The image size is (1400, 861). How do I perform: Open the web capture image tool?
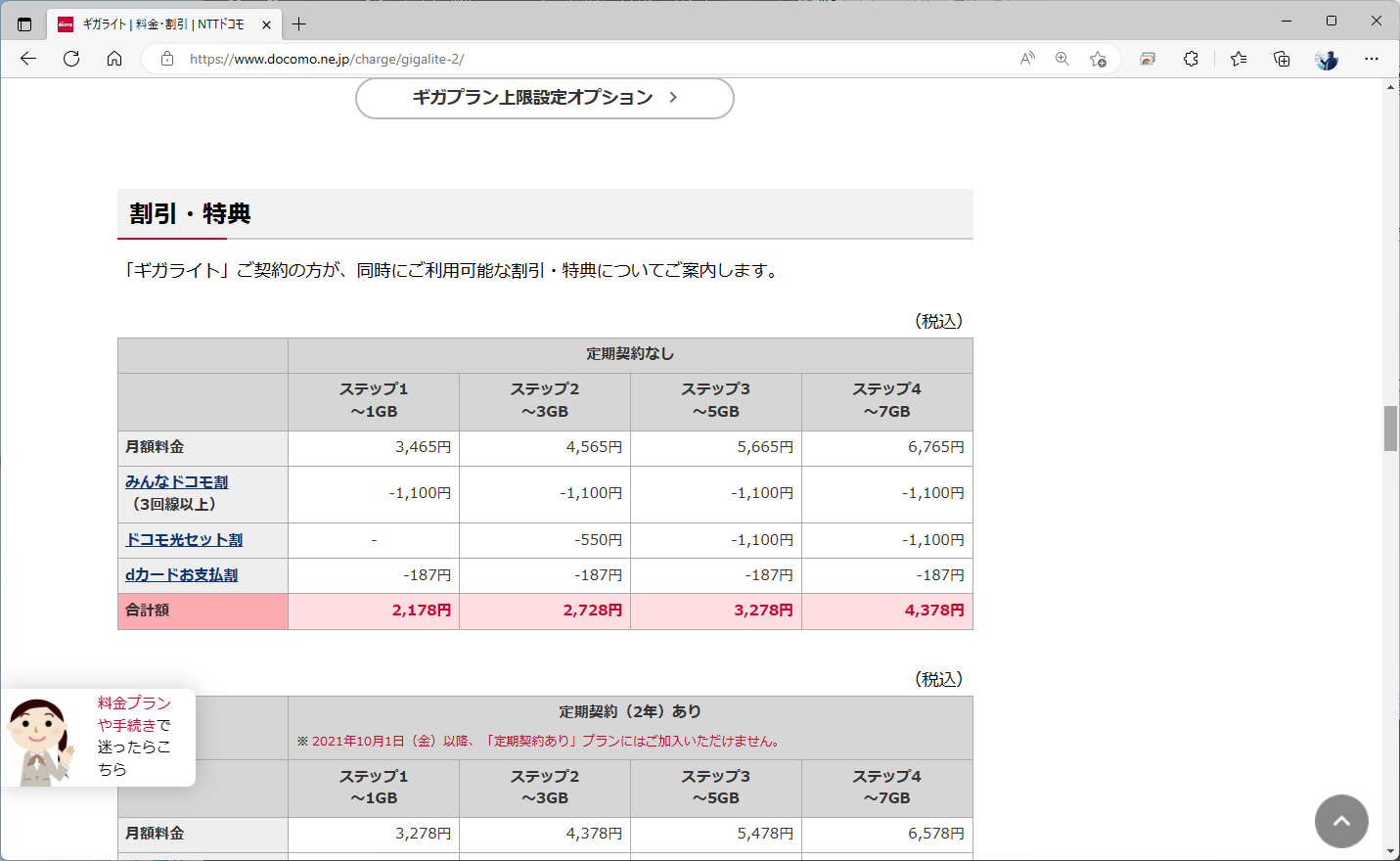click(1146, 59)
